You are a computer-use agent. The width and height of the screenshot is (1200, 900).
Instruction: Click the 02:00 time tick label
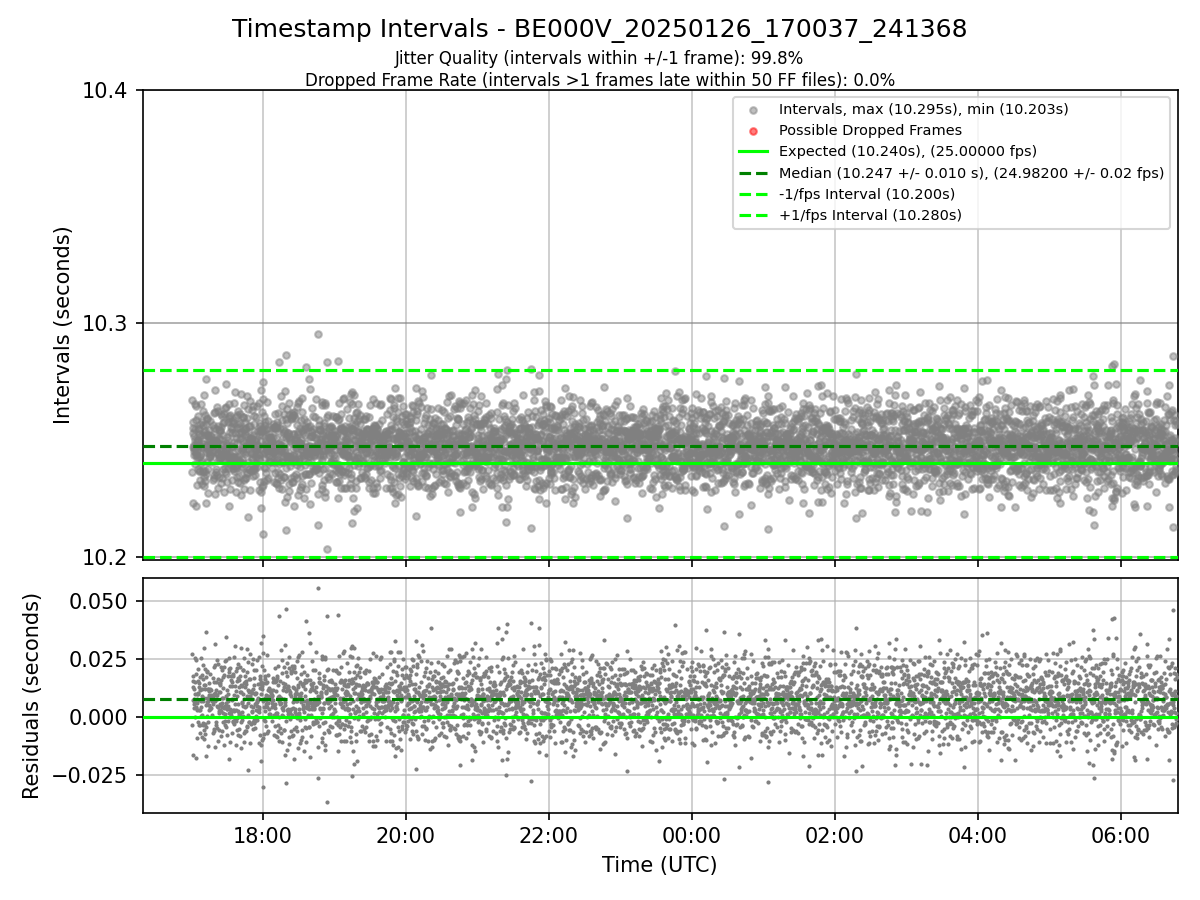(x=835, y=835)
